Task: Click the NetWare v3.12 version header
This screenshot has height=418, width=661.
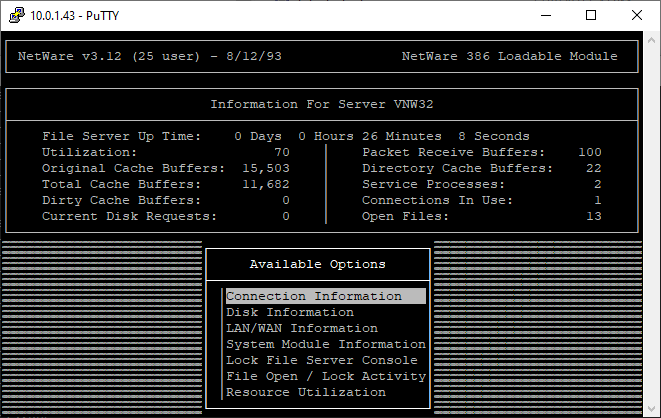Action: [x=150, y=56]
